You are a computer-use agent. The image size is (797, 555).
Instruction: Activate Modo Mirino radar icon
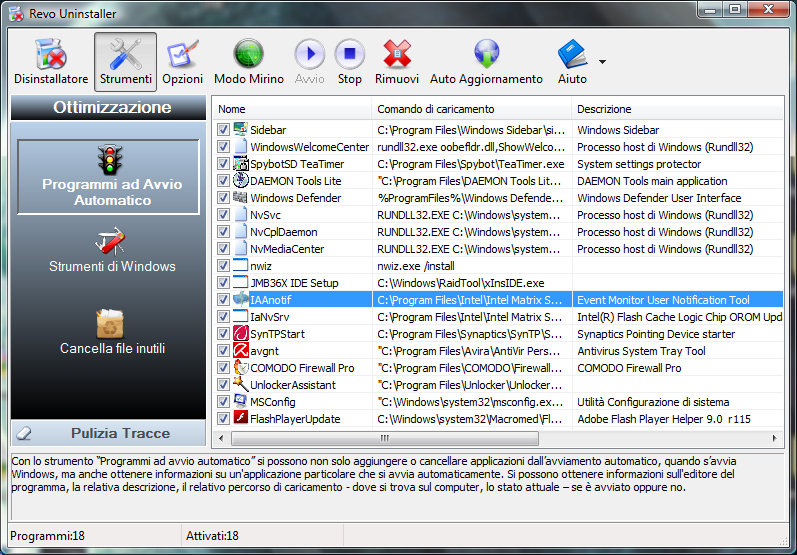point(248,54)
